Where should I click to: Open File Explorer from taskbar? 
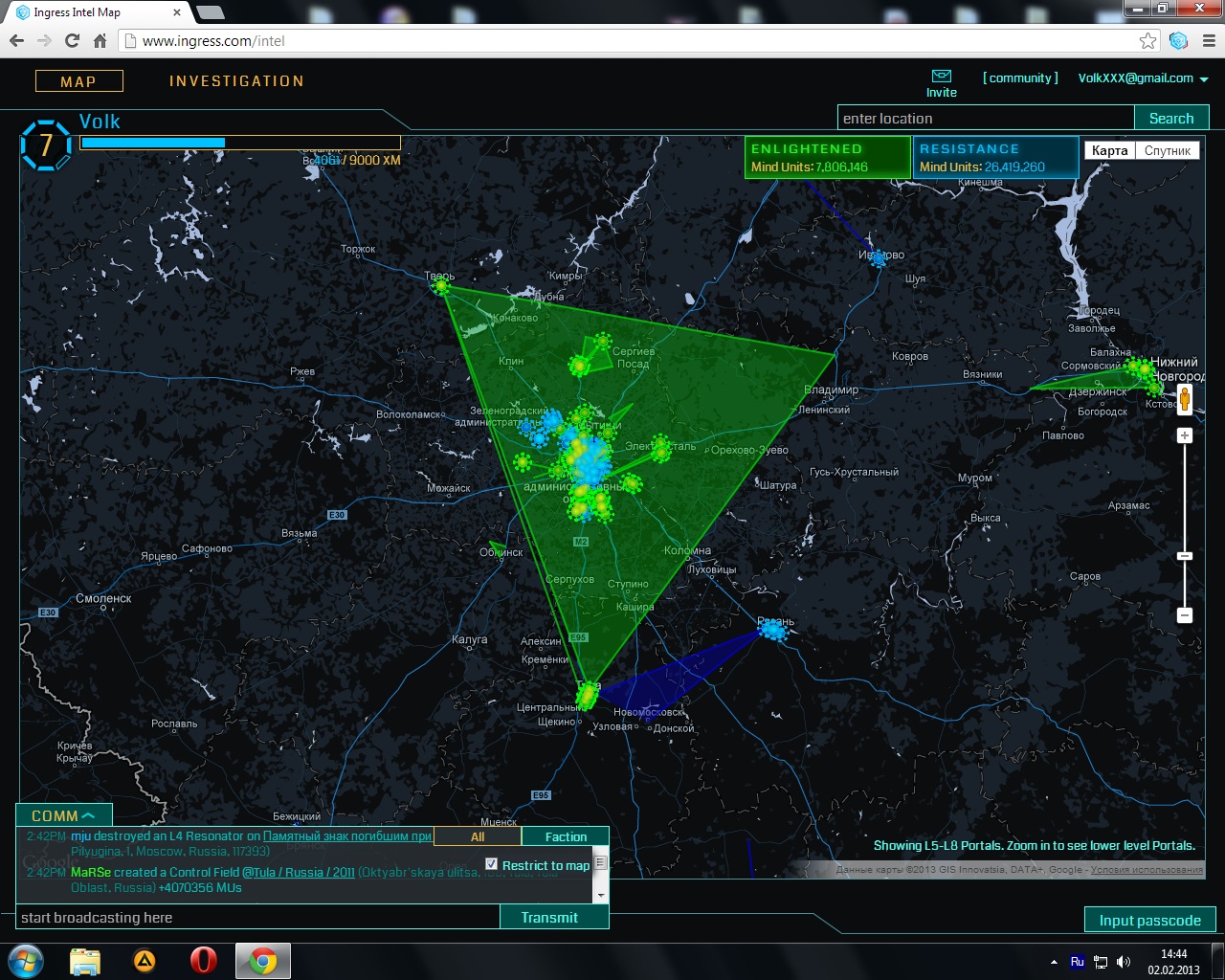(x=85, y=961)
